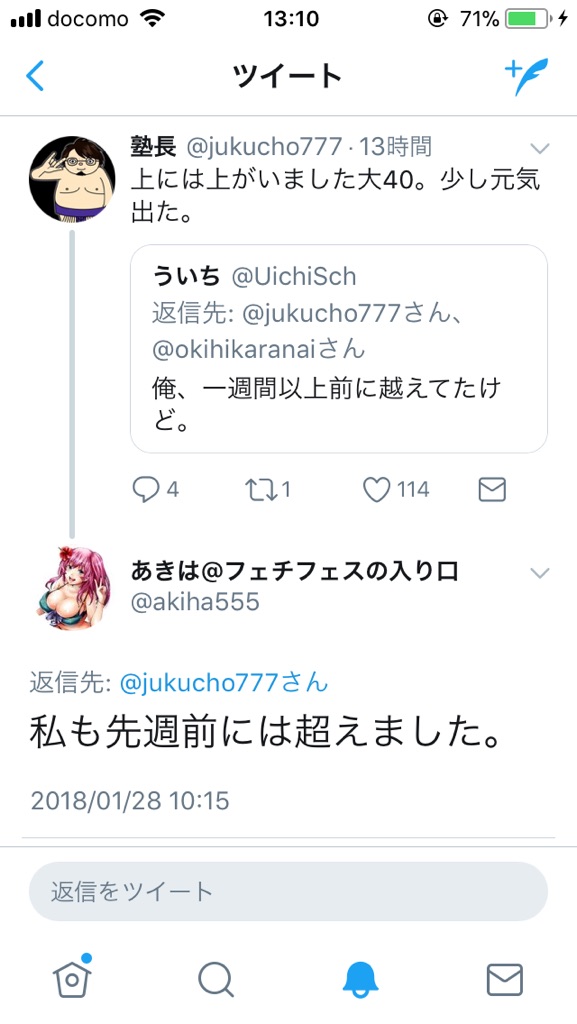Tap the @akiha555 username
Image resolution: width=577 pixels, height=1024 pixels.
coord(195,601)
